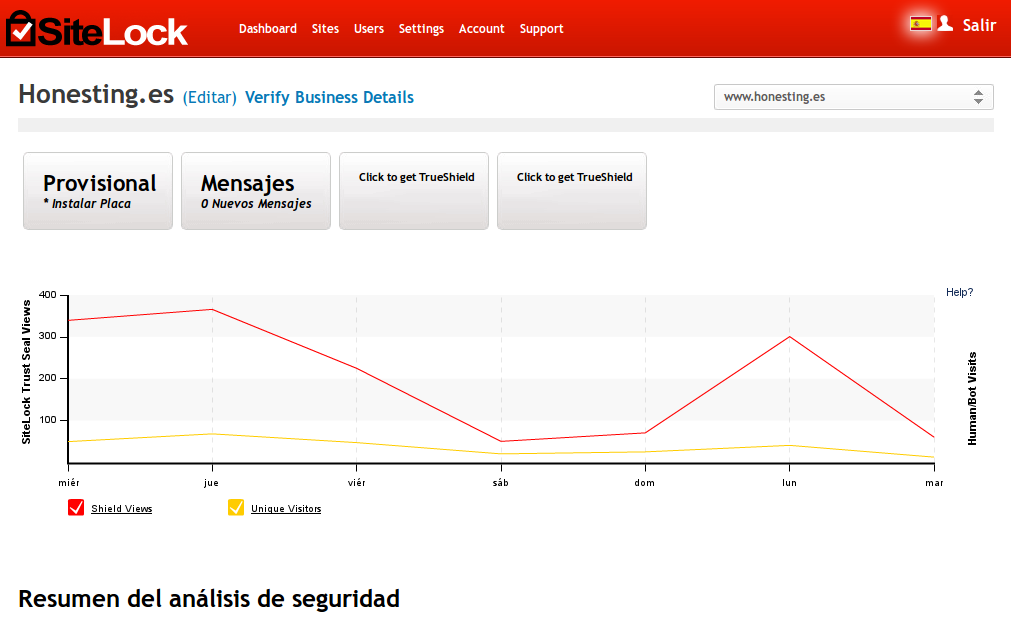This screenshot has width=1011, height=618.
Task: Click the SiteLock logo
Action: point(96,29)
